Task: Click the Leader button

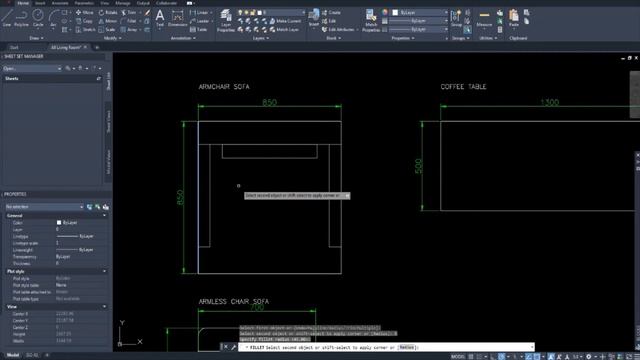Action: tap(200, 21)
